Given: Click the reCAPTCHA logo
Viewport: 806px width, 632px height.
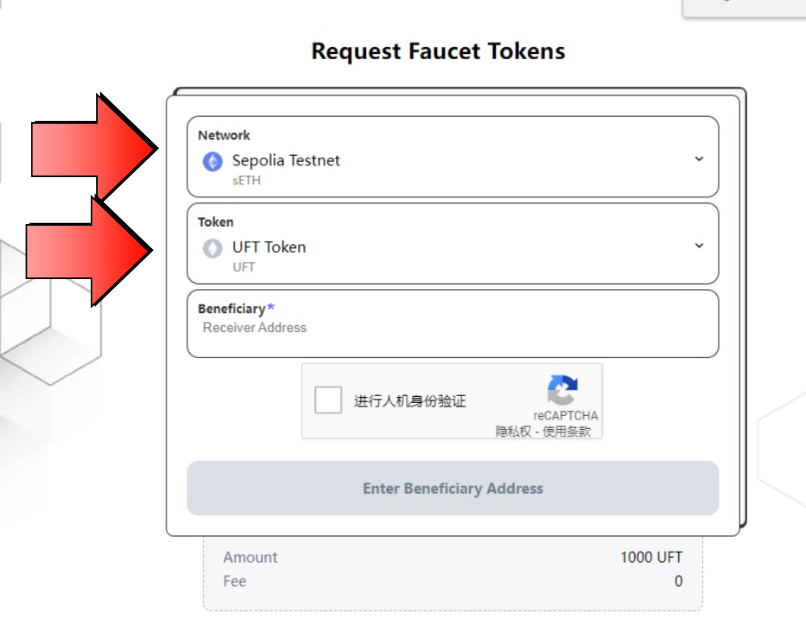Looking at the screenshot, I should pos(563,391).
